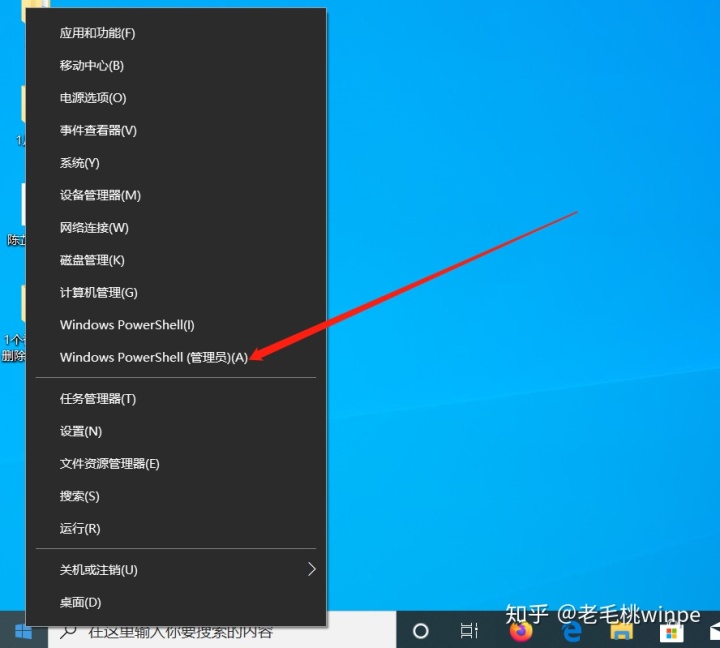720x648 pixels.
Task: Open 磁盘管理(K)
Action: click(x=176, y=260)
